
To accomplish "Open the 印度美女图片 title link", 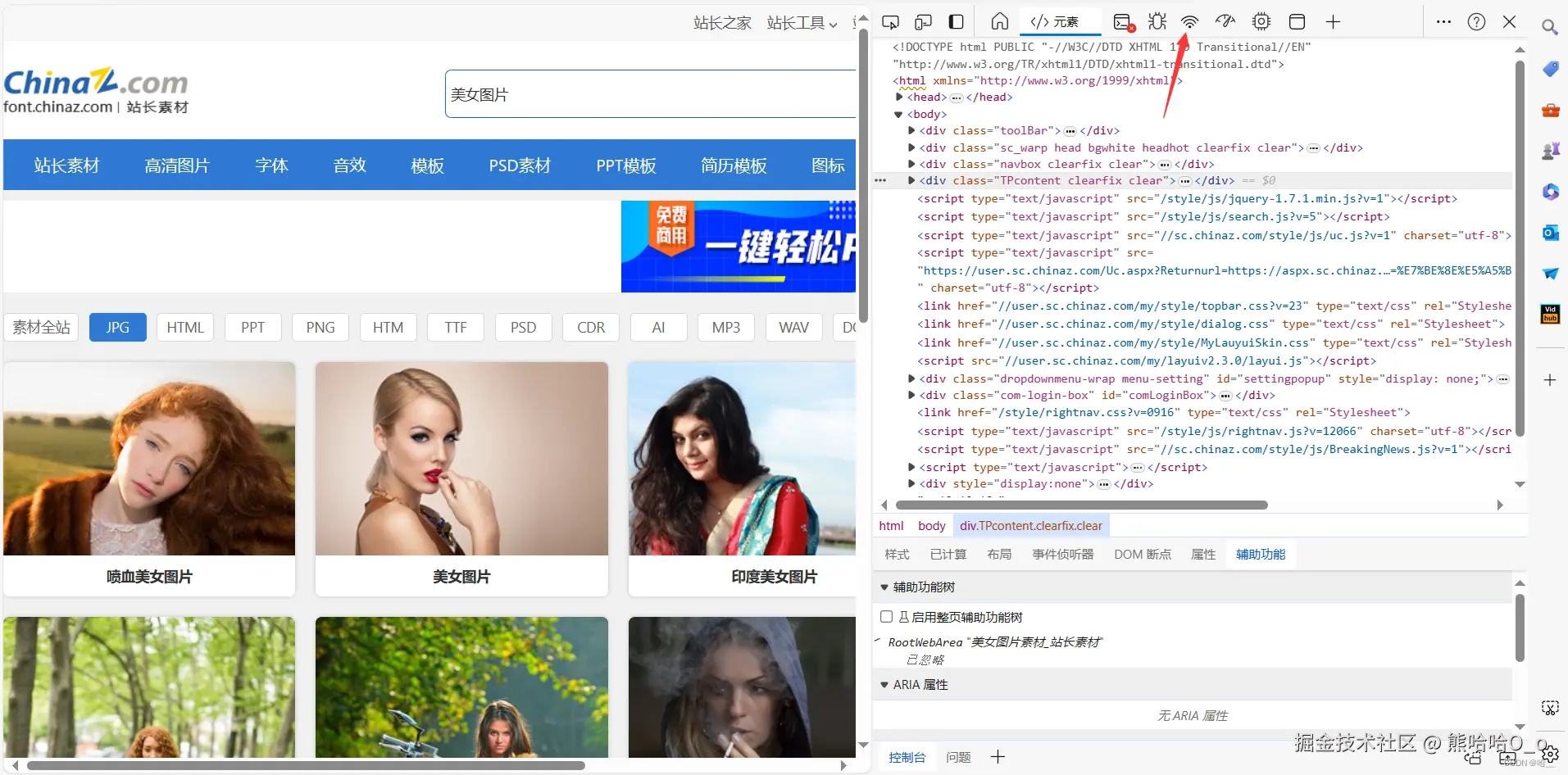I will click(x=775, y=577).
